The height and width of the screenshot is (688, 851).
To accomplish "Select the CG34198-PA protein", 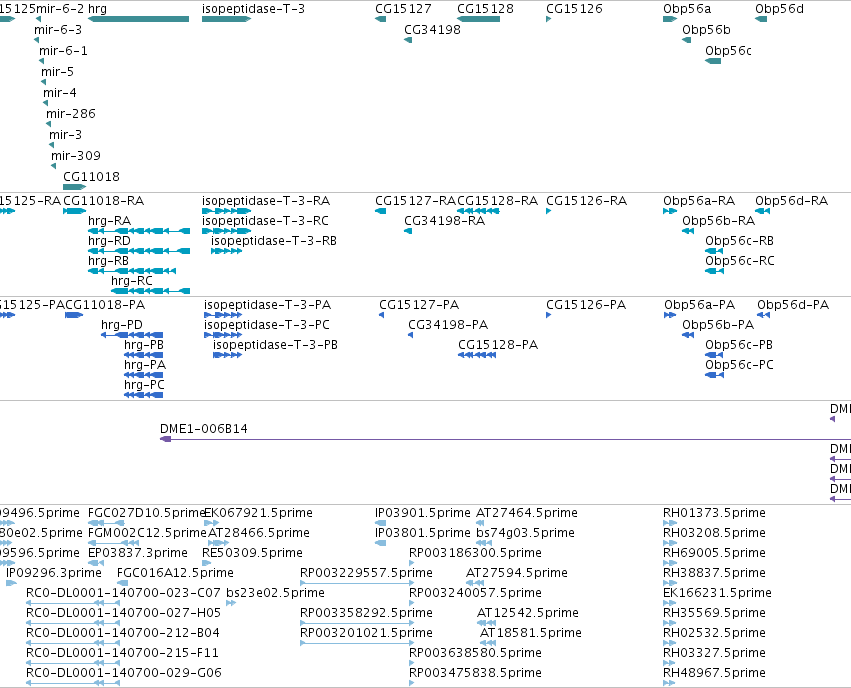I will pos(410,335).
